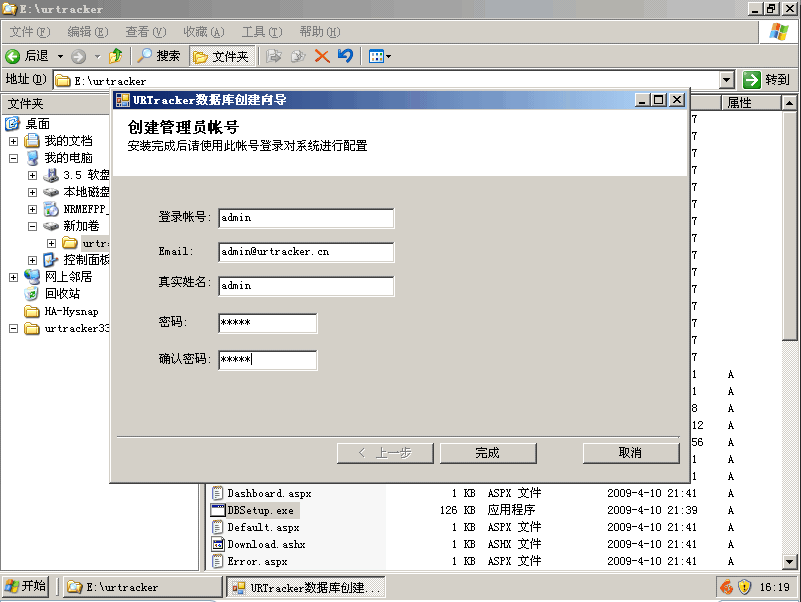The width and height of the screenshot is (801, 602).
Task: Click the Download.ashx file icon
Action: coord(218,544)
